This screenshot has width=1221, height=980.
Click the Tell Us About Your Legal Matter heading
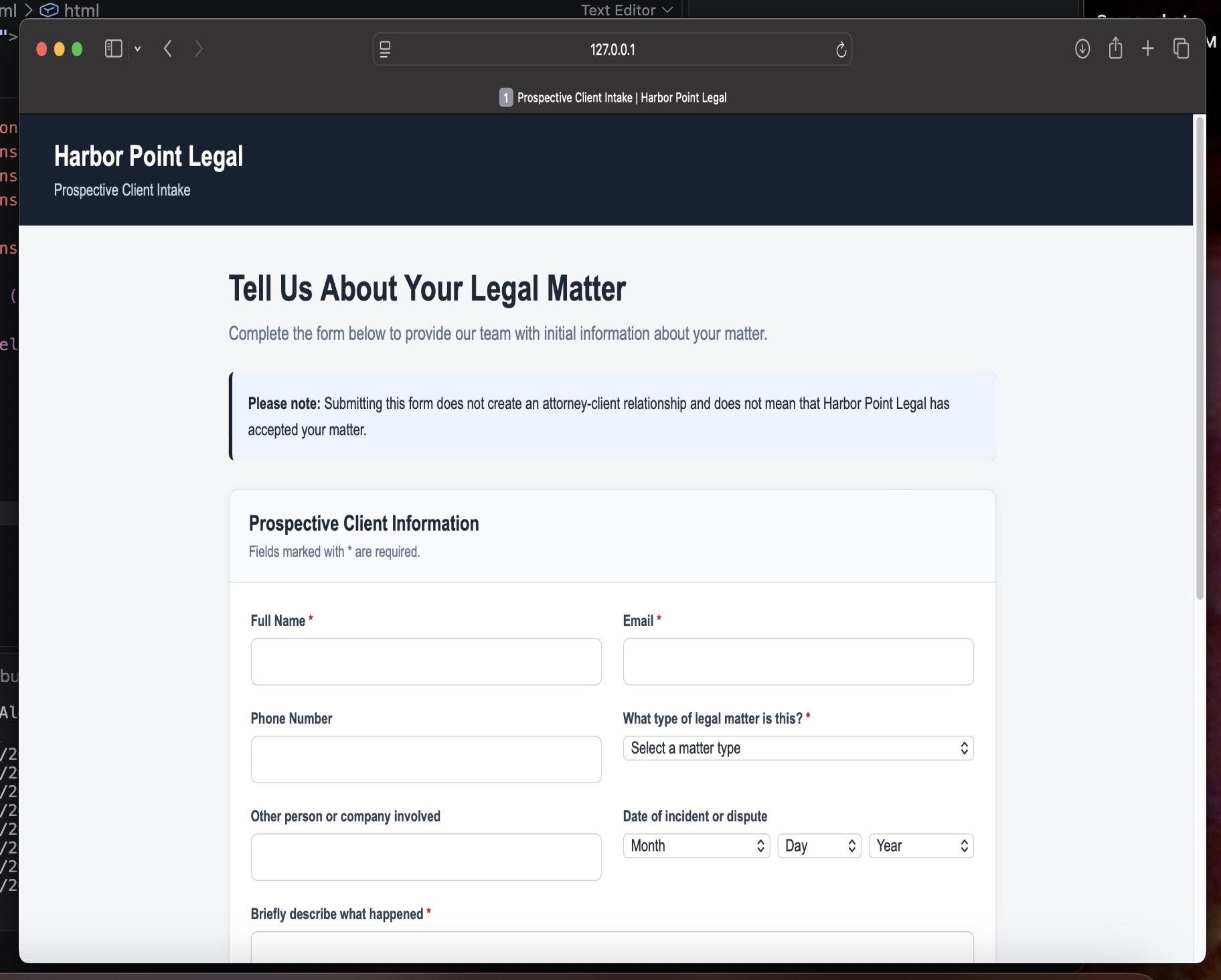(427, 289)
